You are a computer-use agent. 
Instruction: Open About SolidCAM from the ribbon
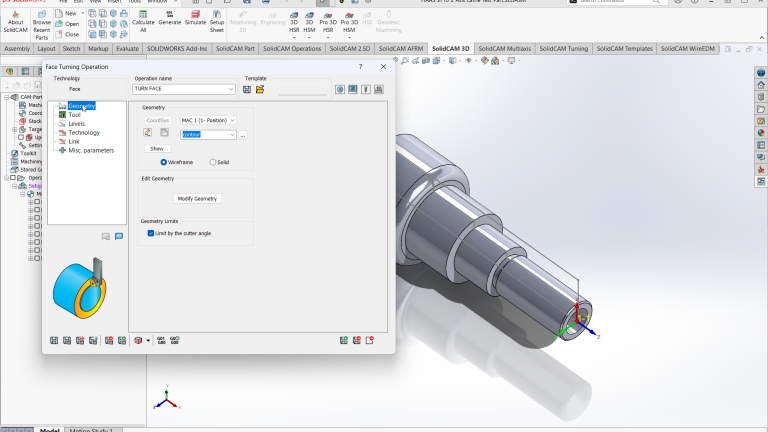click(15, 22)
